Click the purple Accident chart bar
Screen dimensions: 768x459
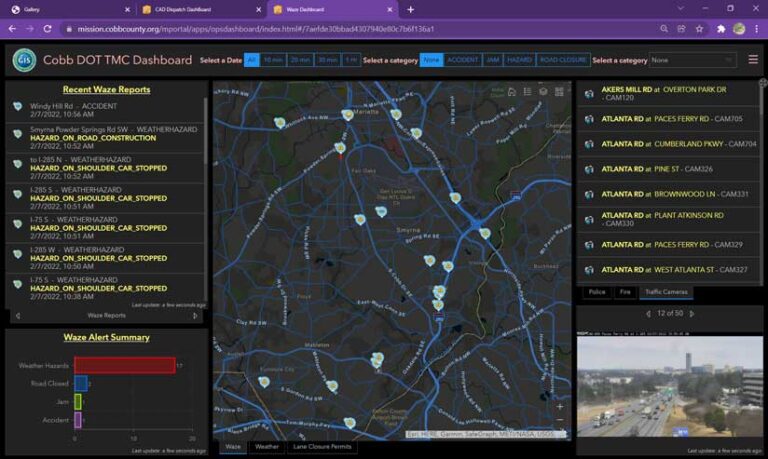[x=78, y=420]
